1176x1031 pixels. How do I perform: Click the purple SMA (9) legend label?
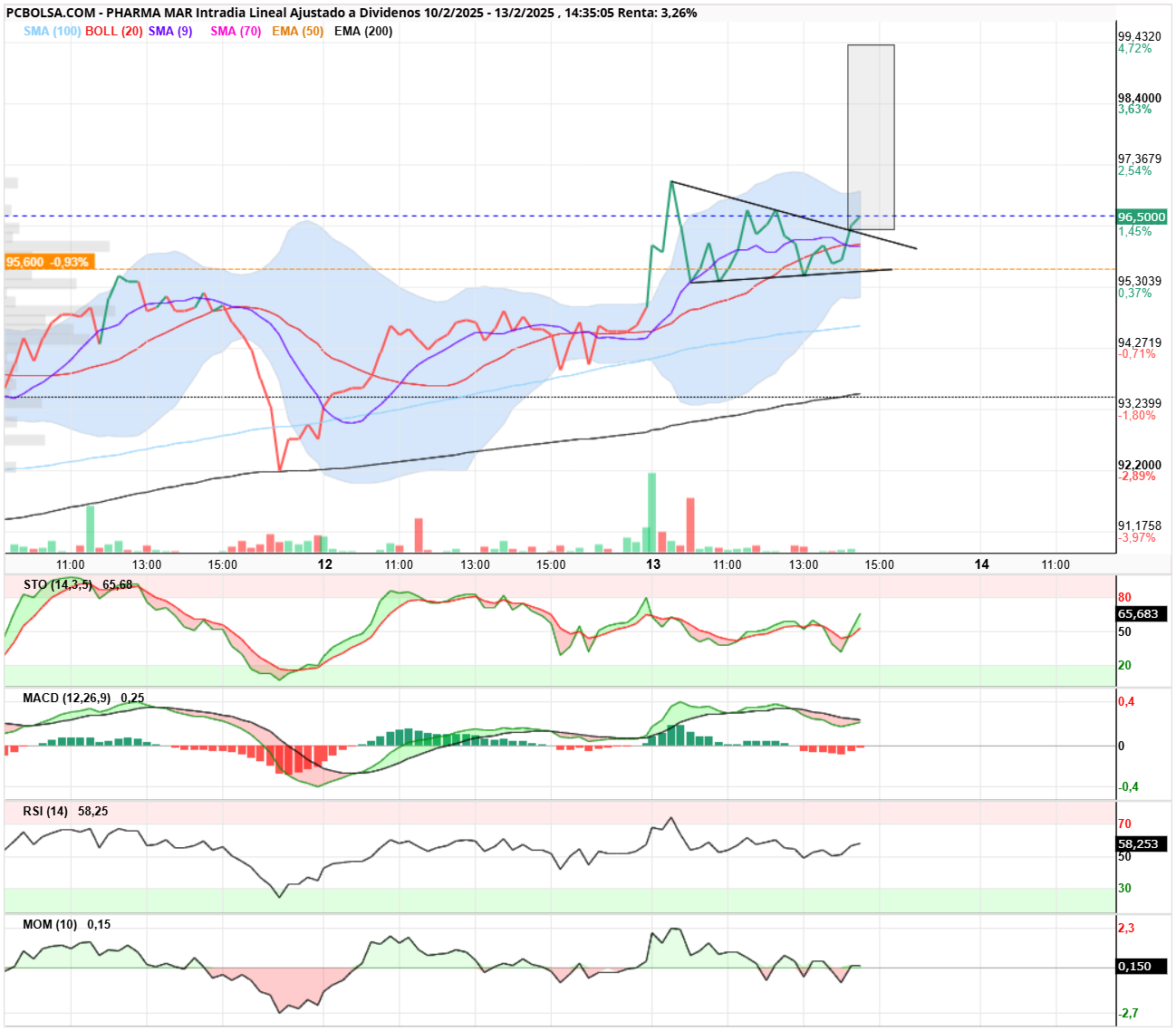point(170,31)
